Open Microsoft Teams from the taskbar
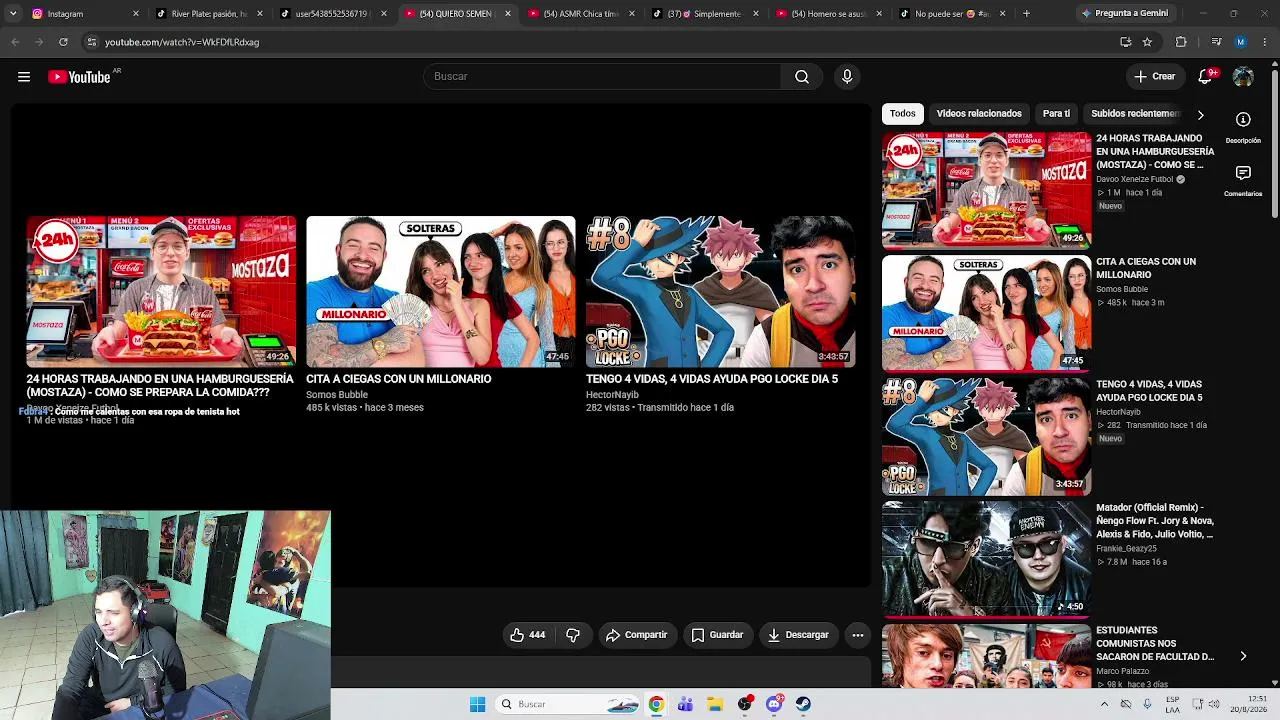The height and width of the screenshot is (720, 1280). (x=685, y=704)
